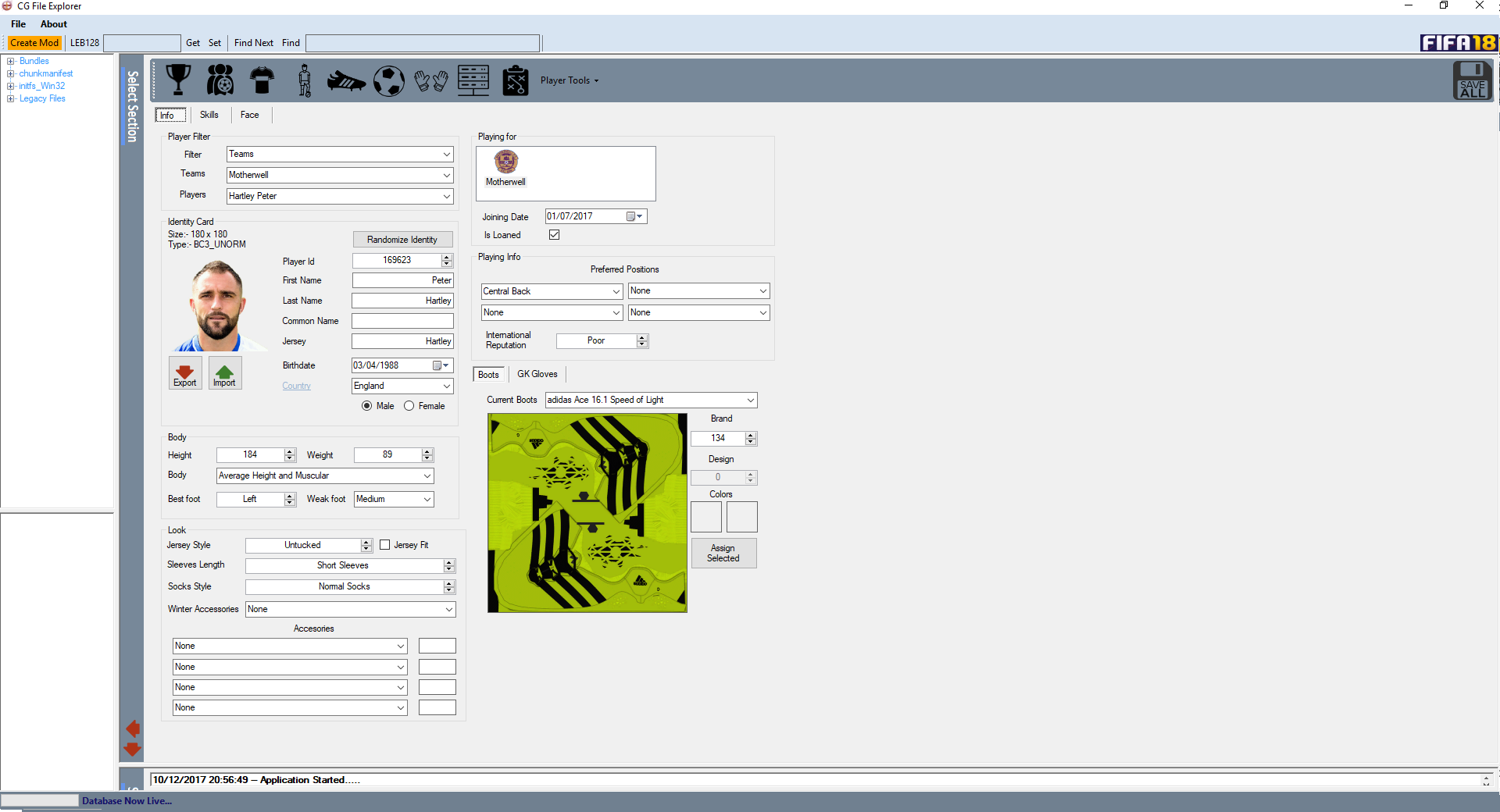1500x812 pixels.
Task: Click the Find search text field
Action: (x=423, y=43)
